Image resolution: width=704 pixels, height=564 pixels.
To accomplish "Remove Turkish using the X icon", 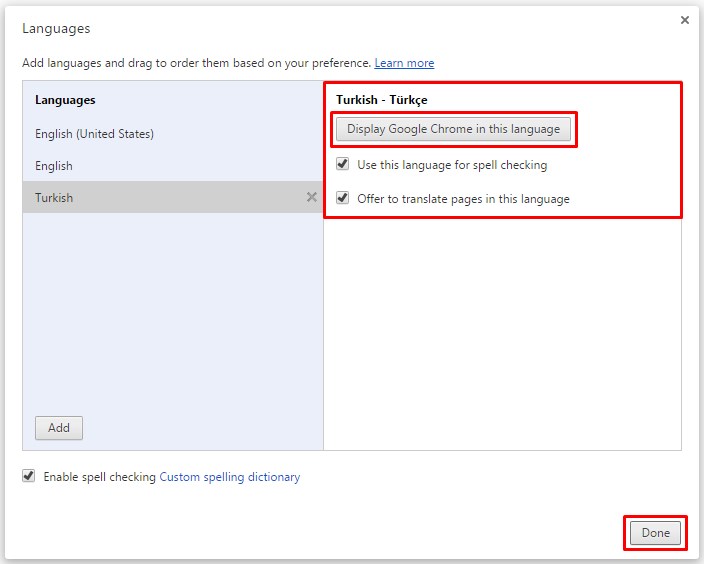I will [312, 197].
